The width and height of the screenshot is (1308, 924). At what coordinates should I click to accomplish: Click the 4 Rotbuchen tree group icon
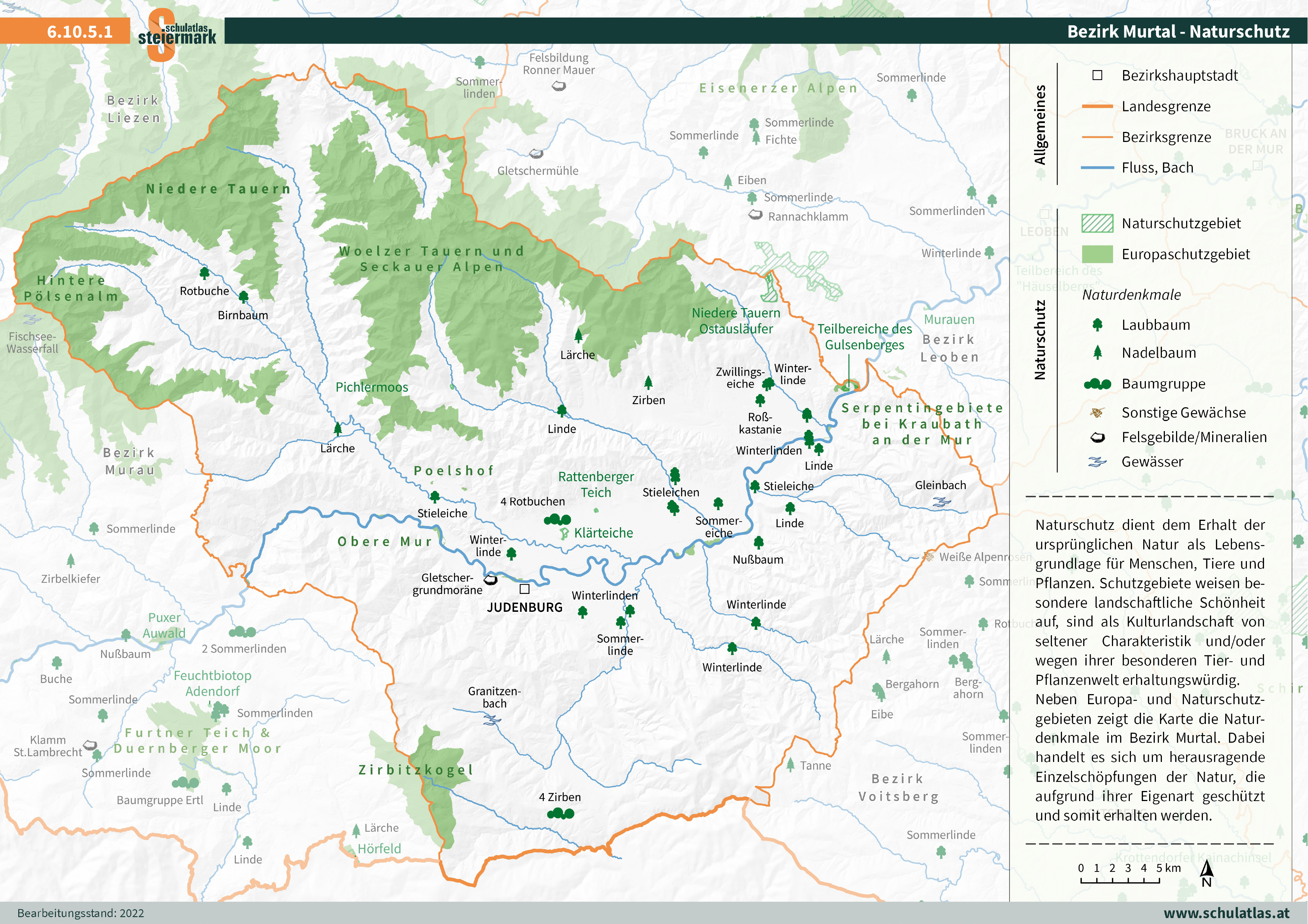coord(557,519)
